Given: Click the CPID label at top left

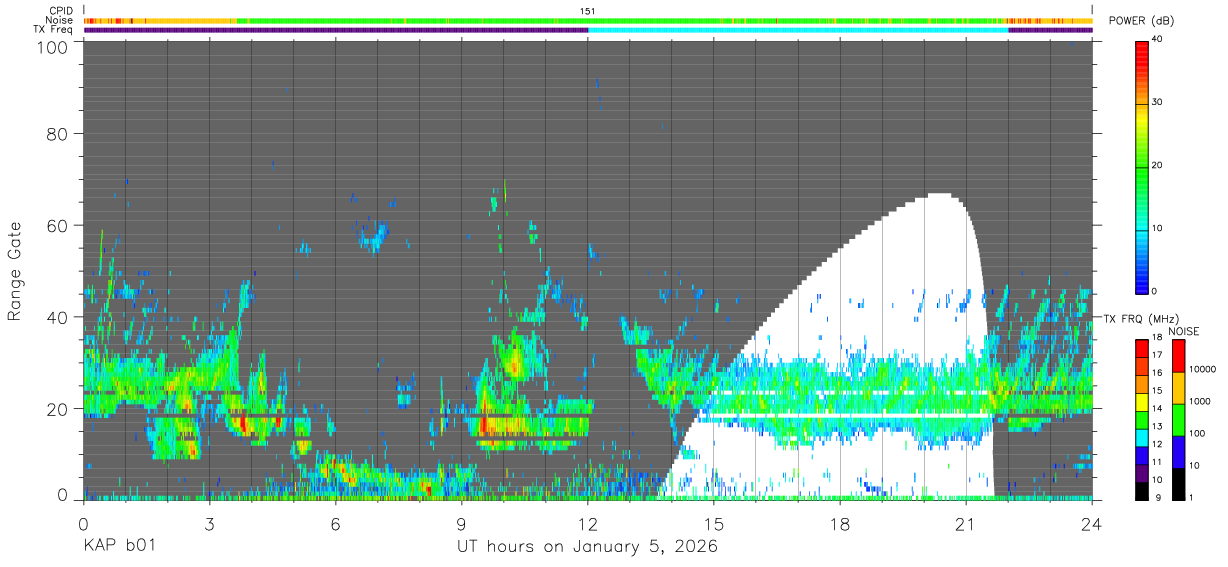Looking at the screenshot, I should pos(61,11).
